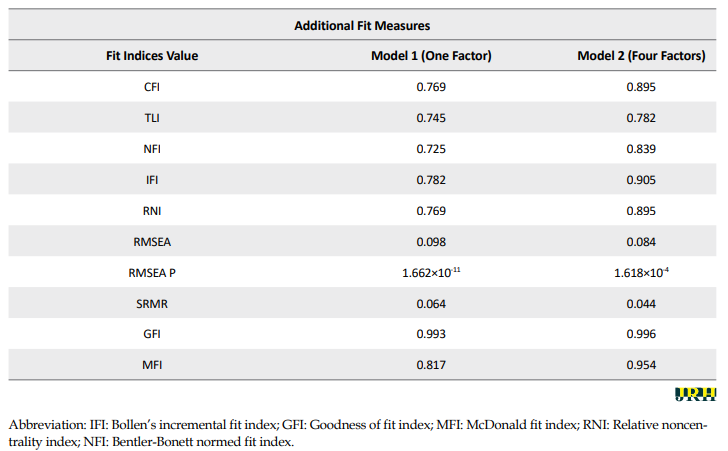This screenshot has width=728, height=451.
Task: Click Model 2 RMSEA P value 1.618×10⁻⁴
Action: click(x=640, y=272)
